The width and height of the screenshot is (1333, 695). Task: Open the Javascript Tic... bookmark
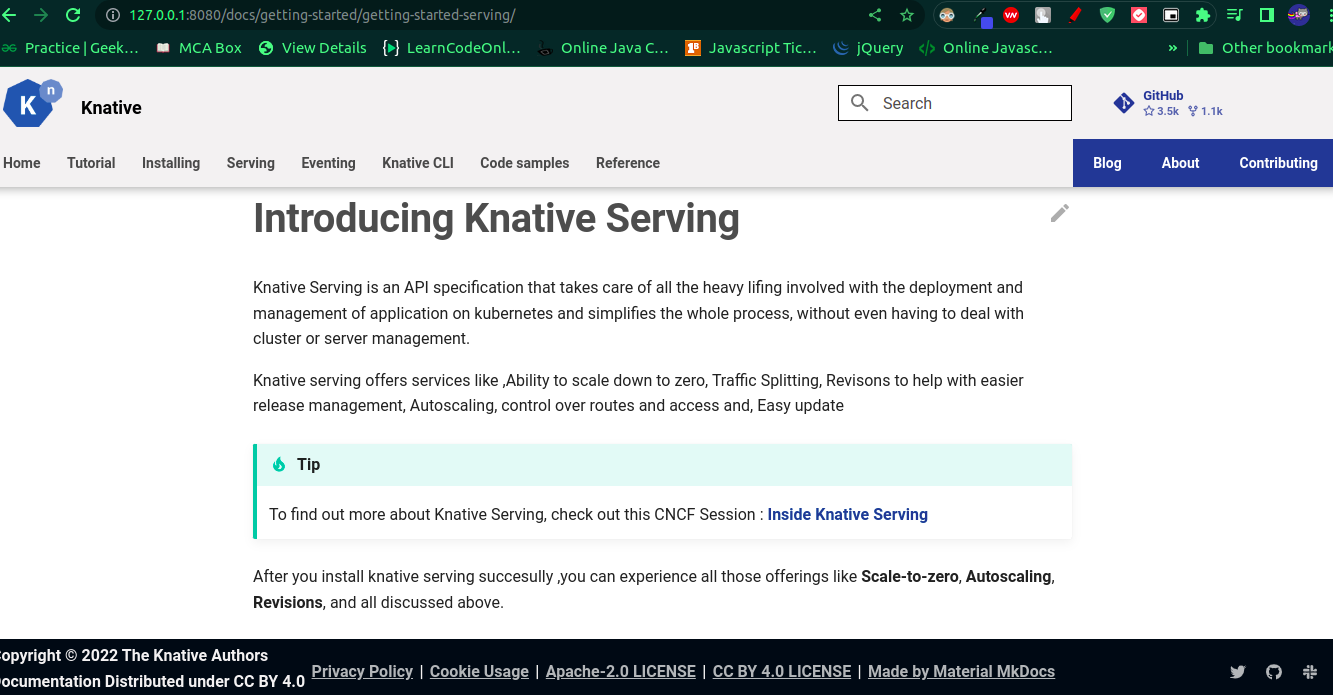coord(751,47)
